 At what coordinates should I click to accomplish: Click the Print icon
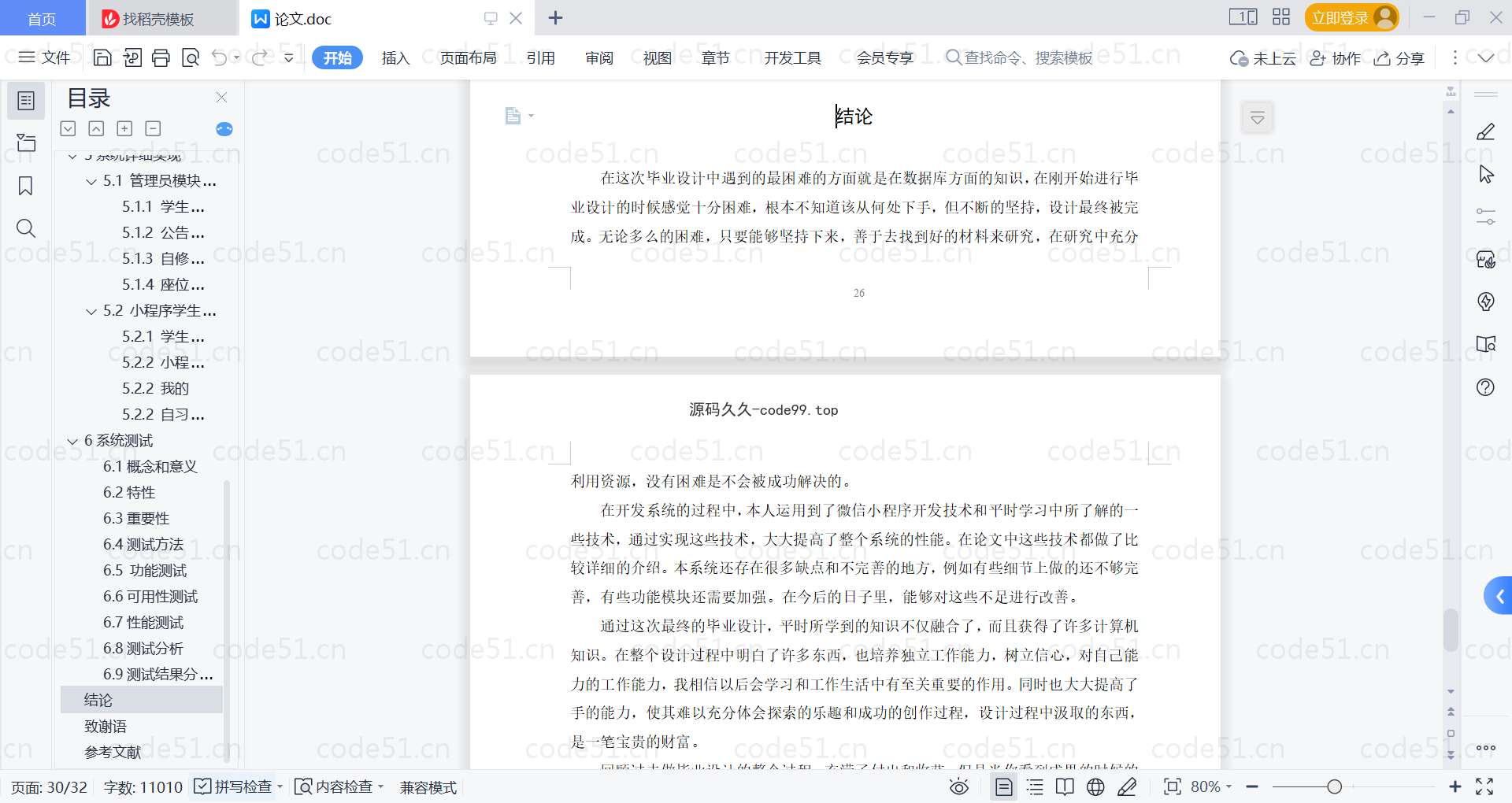coord(161,57)
